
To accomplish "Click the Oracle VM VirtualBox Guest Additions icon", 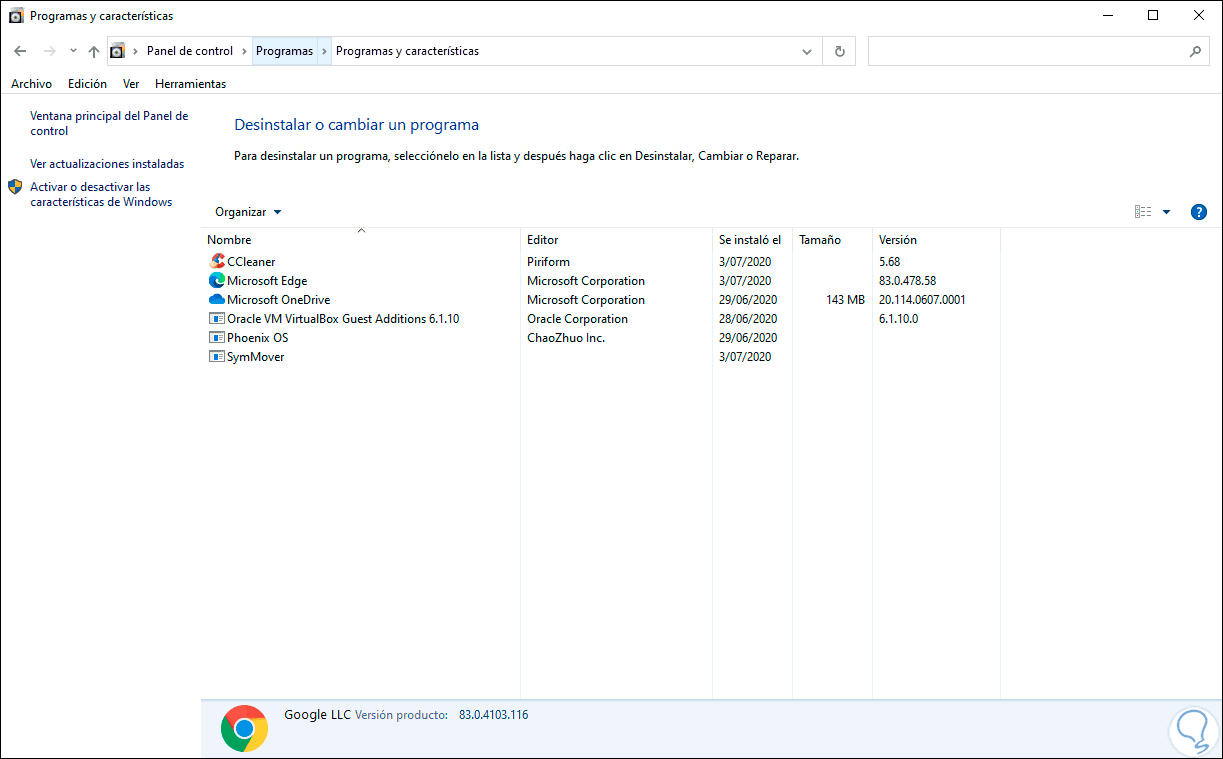I will (x=217, y=319).
